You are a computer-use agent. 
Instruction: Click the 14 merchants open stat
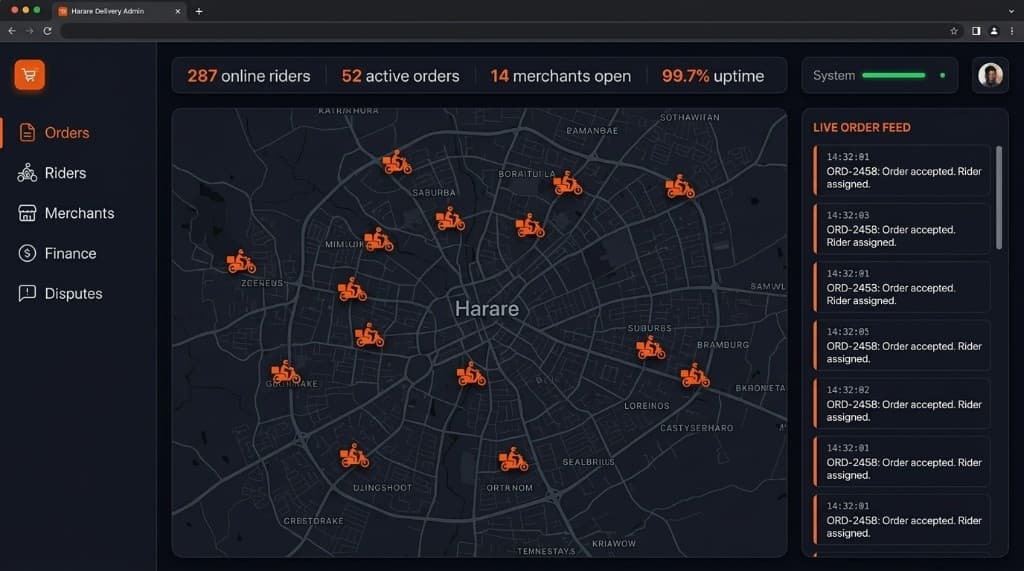(560, 76)
